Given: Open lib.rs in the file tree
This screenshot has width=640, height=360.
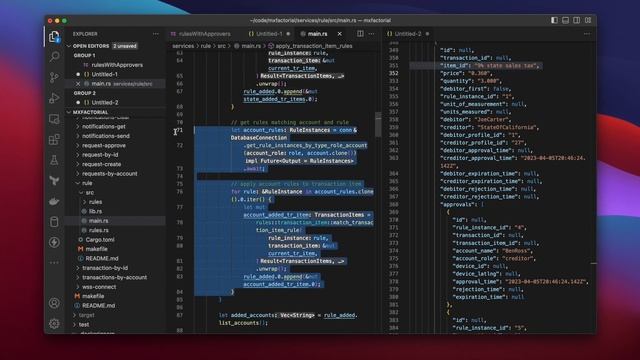Looking at the screenshot, I should (96, 211).
